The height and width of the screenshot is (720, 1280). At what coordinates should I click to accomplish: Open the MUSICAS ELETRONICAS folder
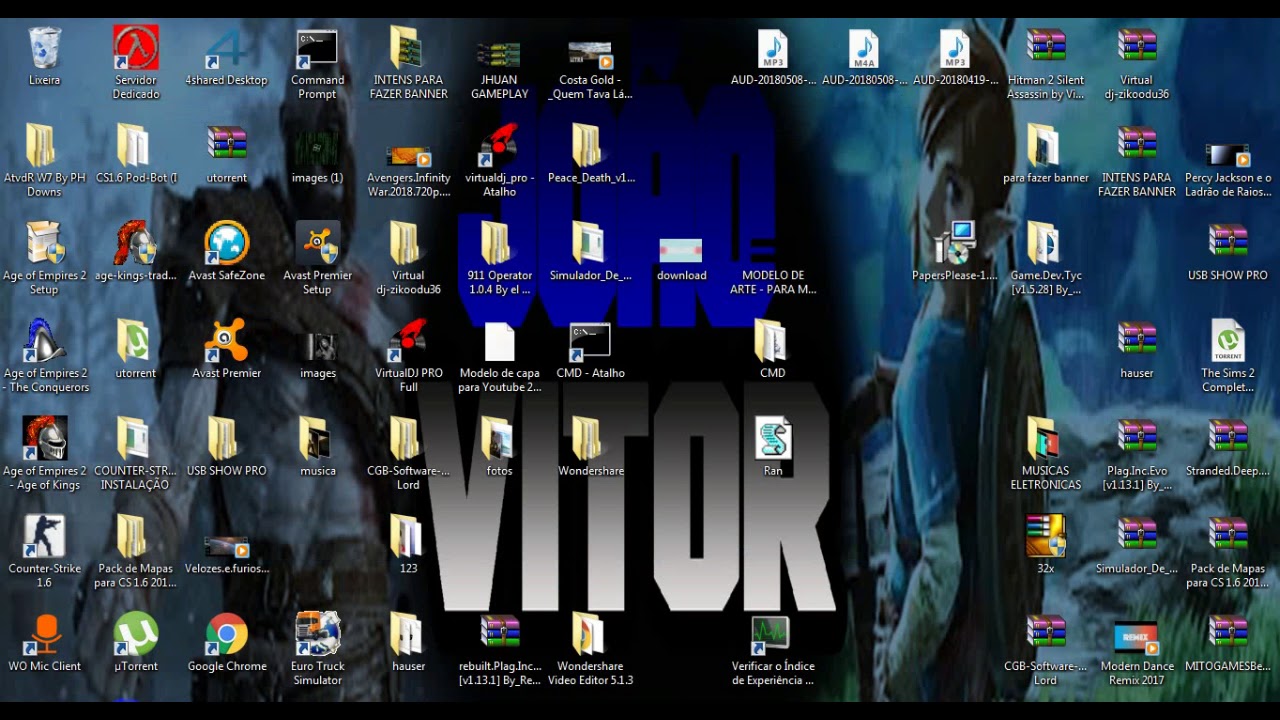tap(1045, 437)
